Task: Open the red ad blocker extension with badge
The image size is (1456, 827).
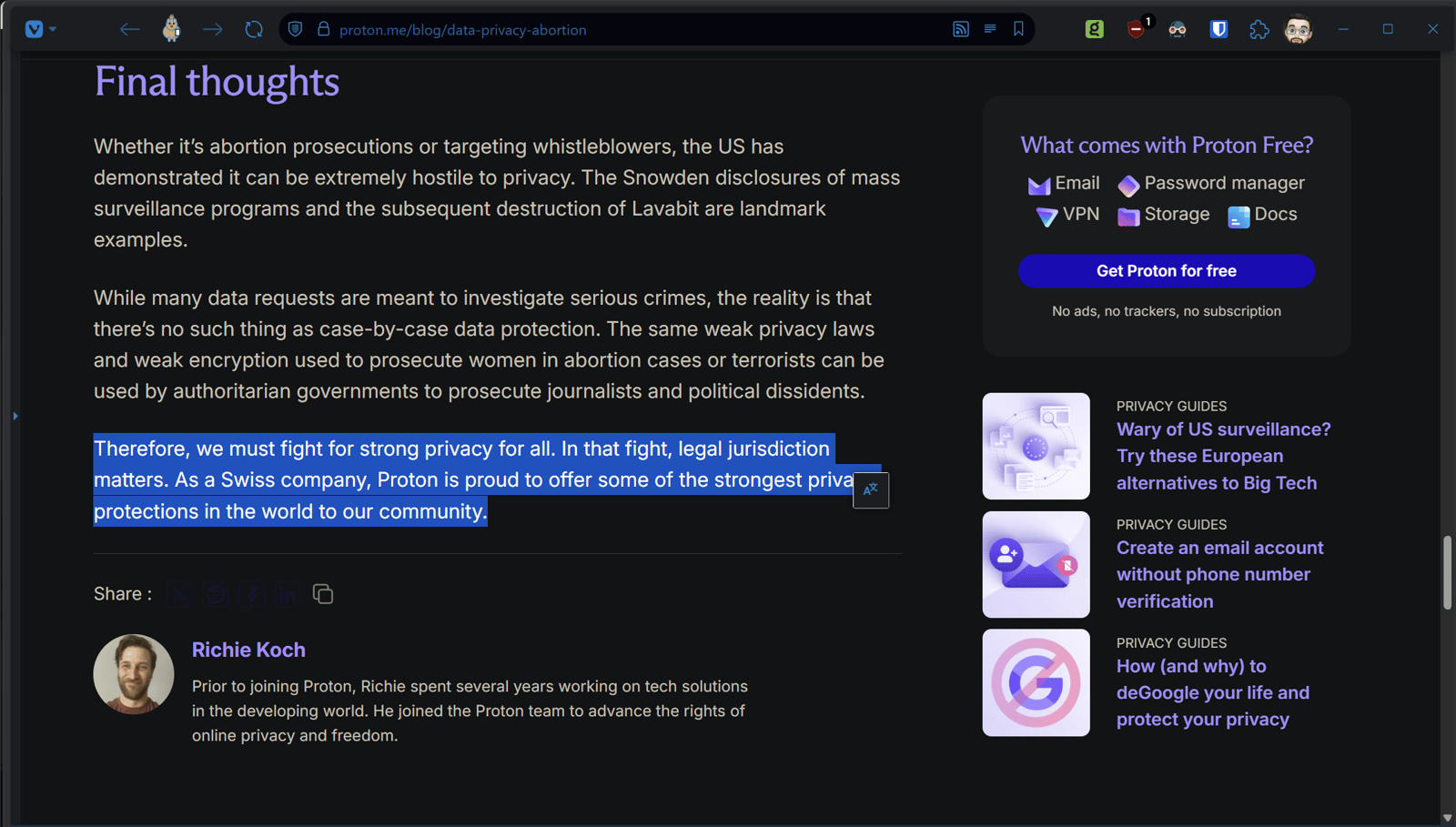Action: pyautogui.click(x=1137, y=29)
